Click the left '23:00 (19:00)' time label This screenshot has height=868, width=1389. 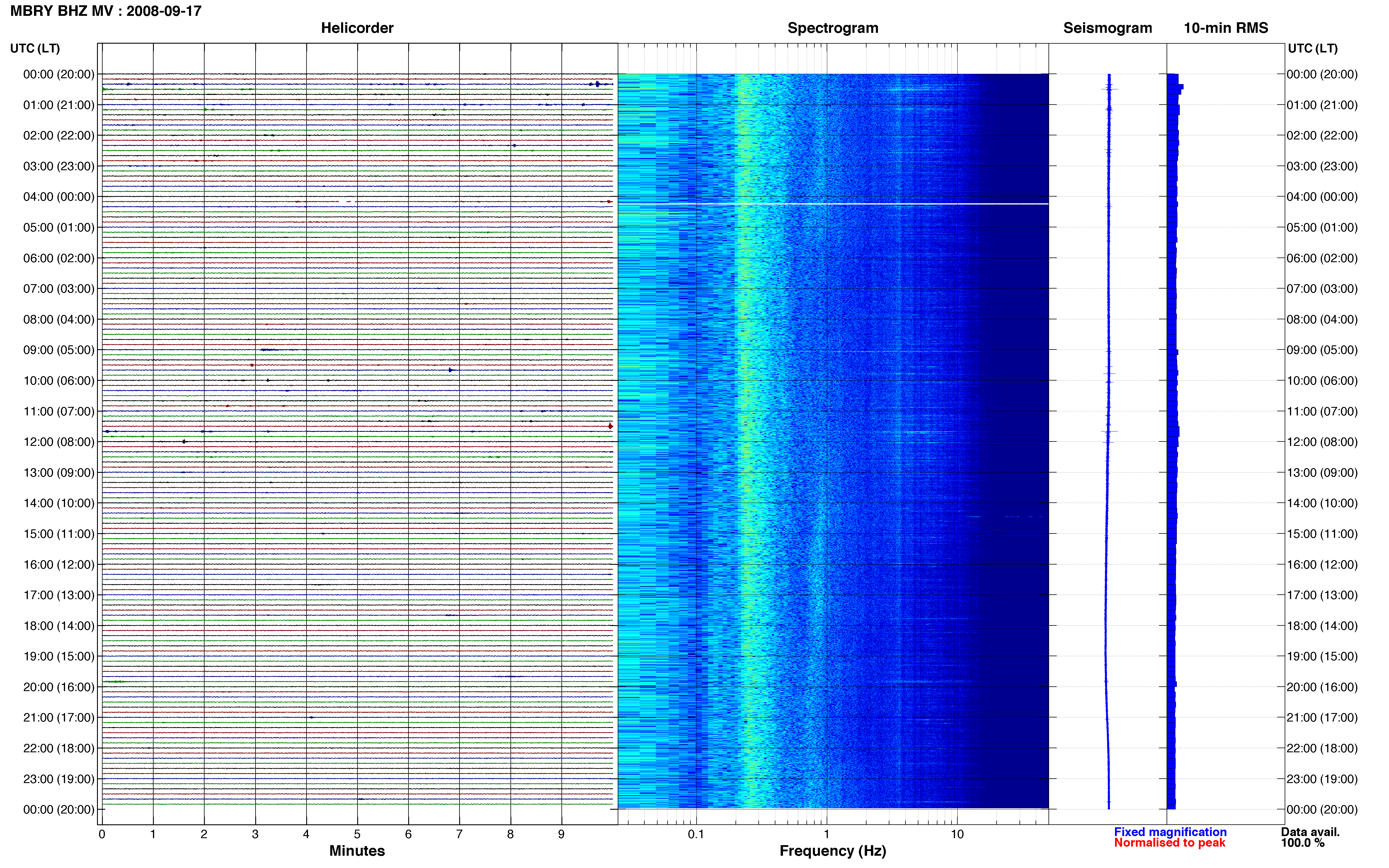click(x=59, y=779)
